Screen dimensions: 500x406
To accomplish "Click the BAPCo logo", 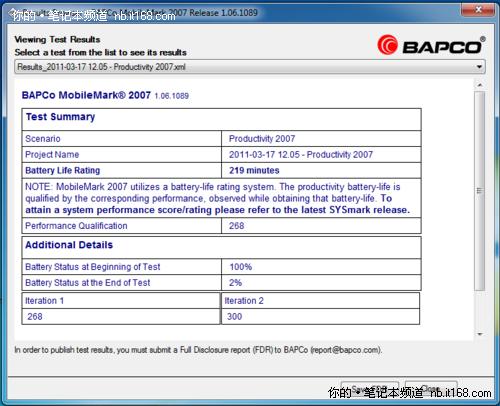I will pyautogui.click(x=431, y=45).
